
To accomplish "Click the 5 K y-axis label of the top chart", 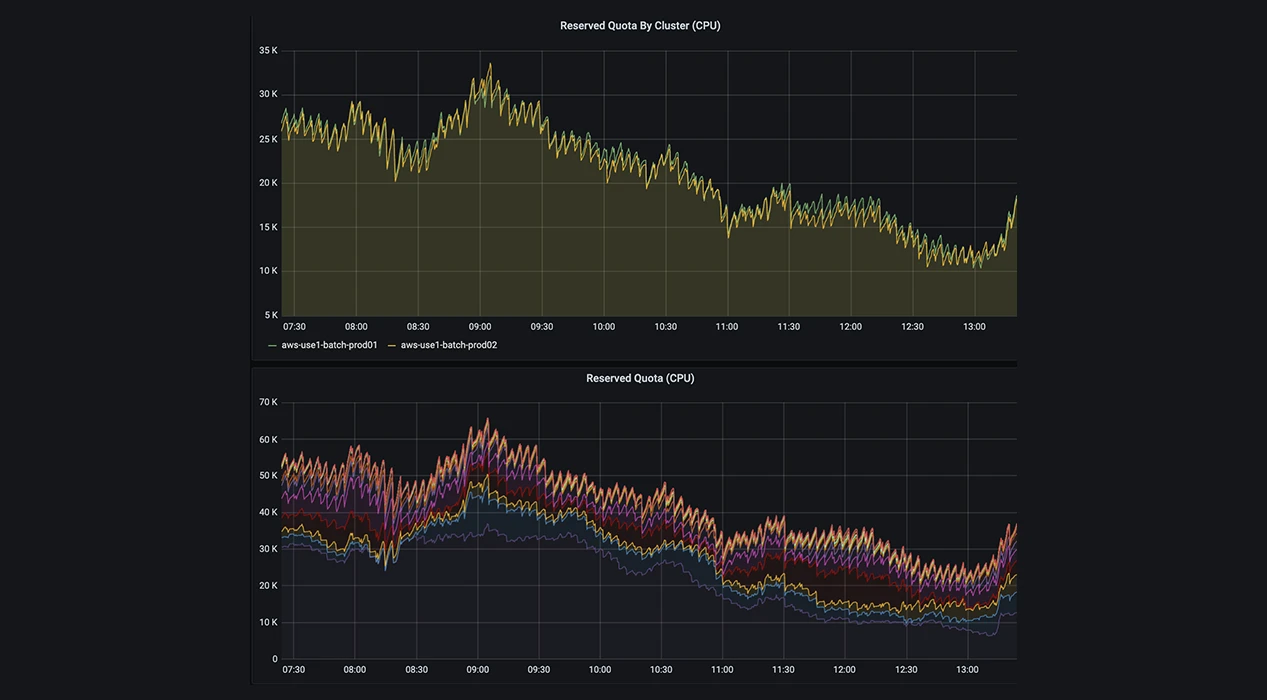I will [x=271, y=315].
